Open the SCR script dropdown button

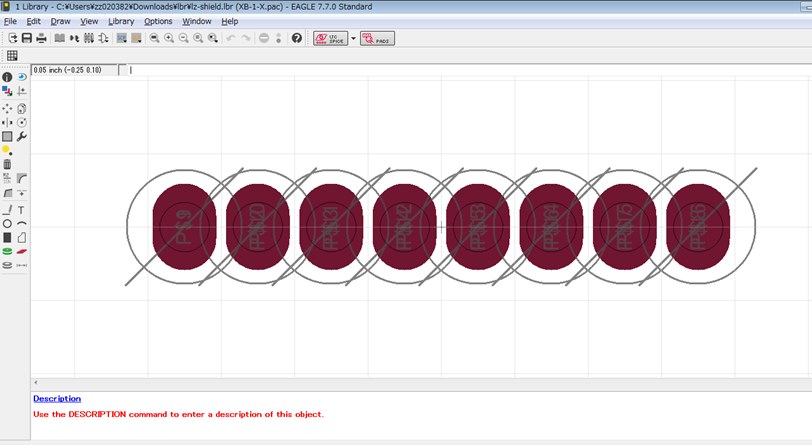tap(122, 38)
